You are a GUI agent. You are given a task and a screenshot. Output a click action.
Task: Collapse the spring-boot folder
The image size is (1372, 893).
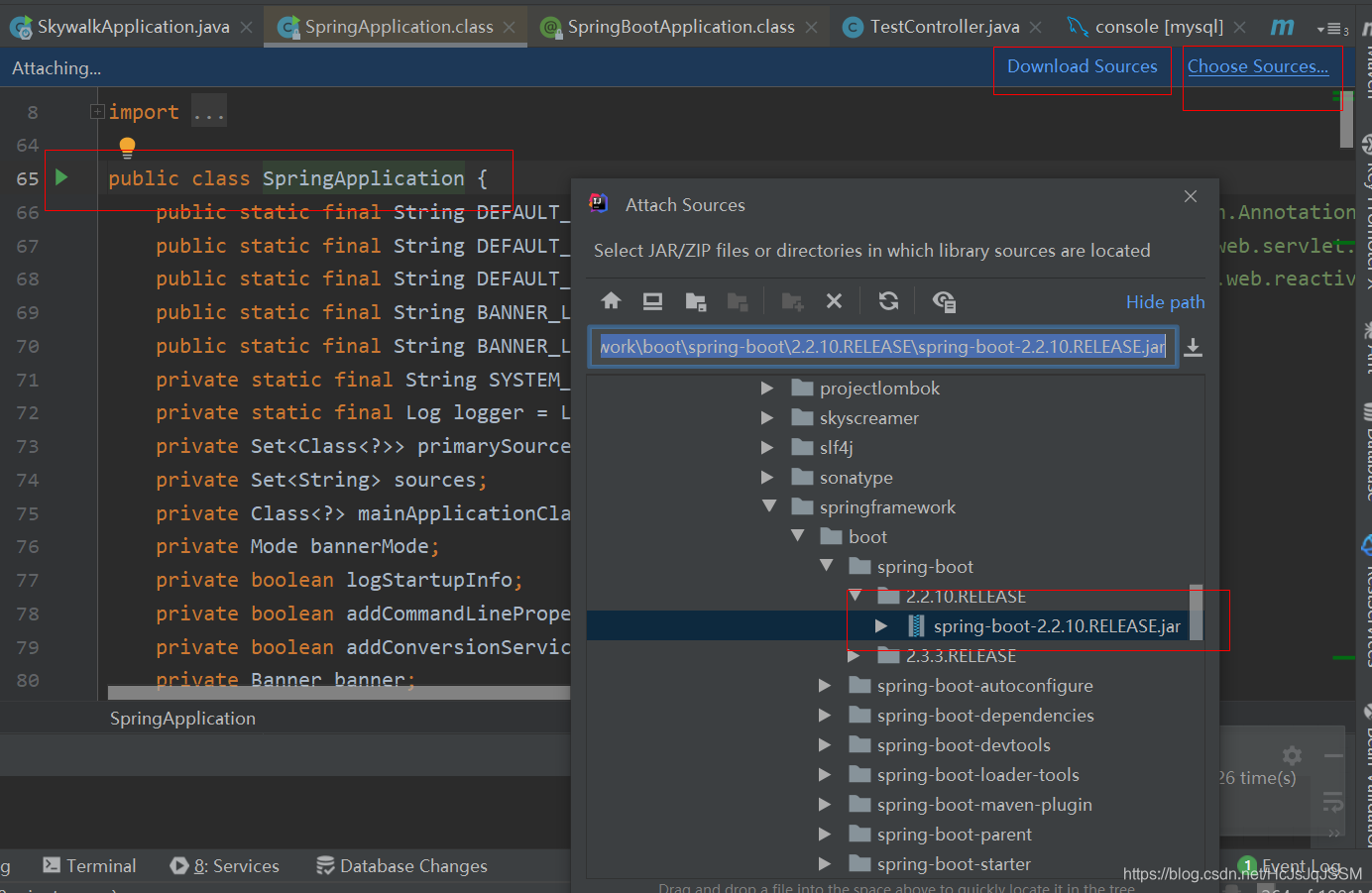826,566
